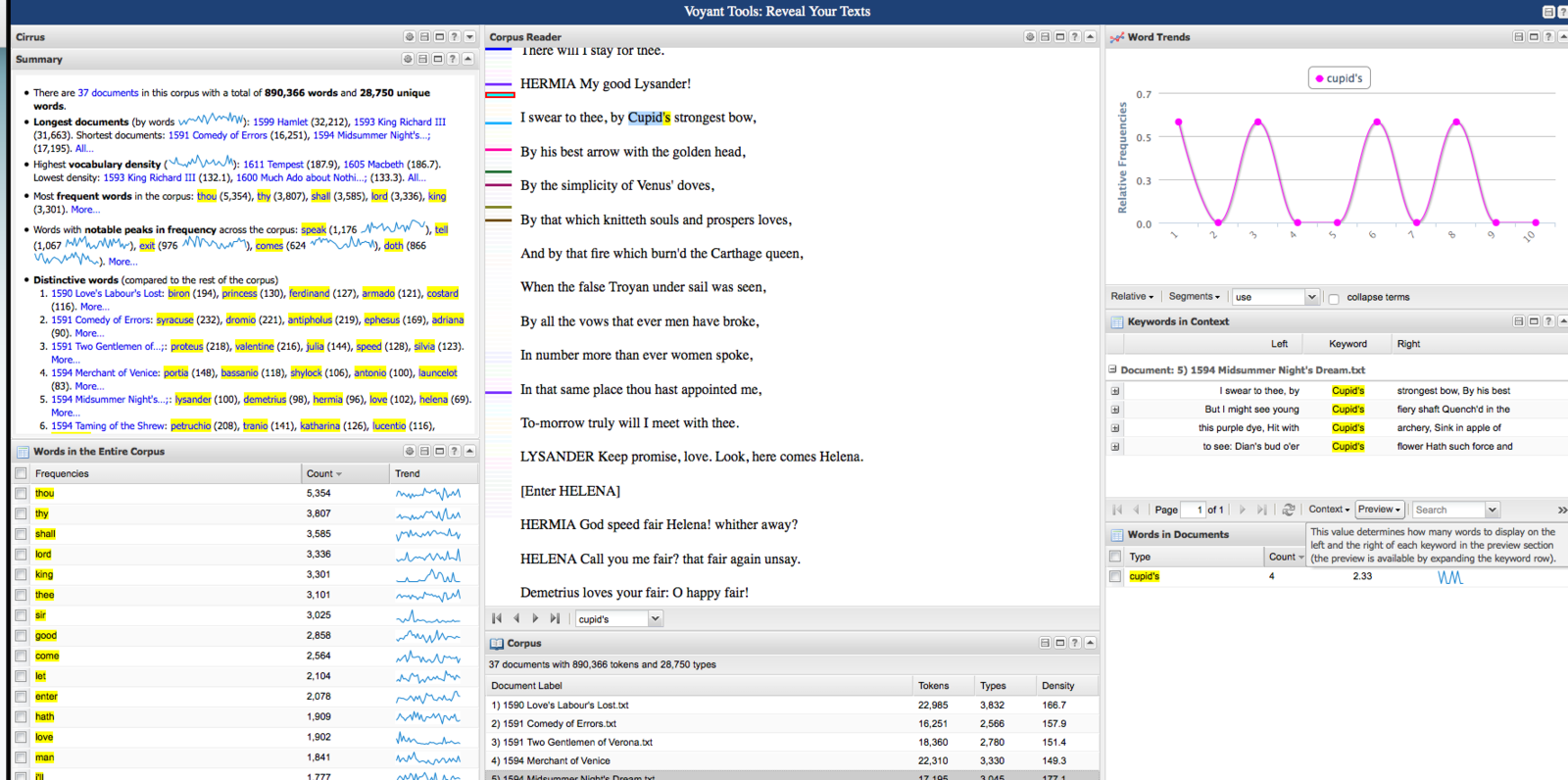Check the box next to 'good'

tap(21, 635)
